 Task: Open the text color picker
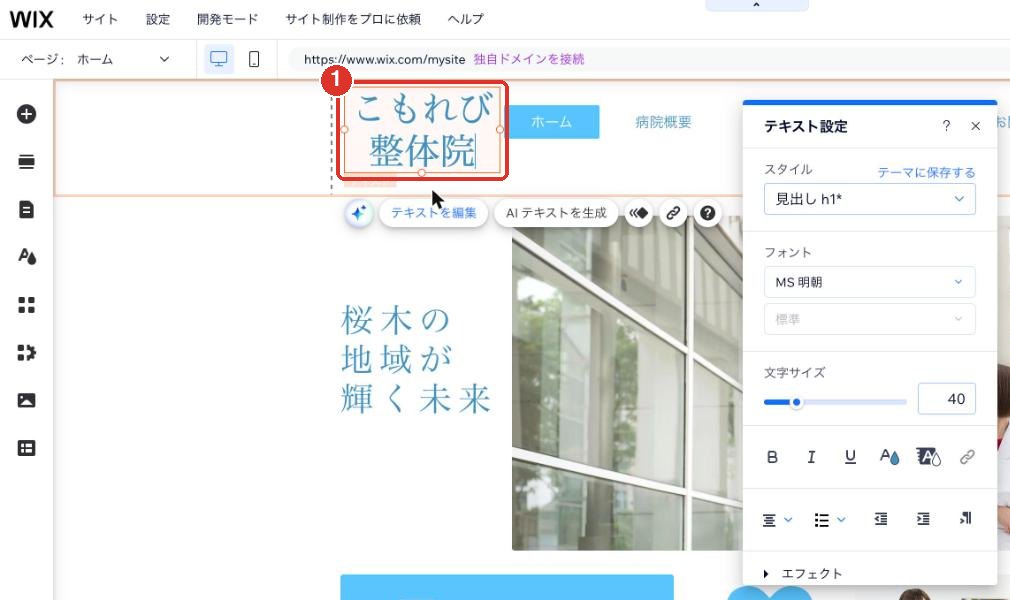click(x=890, y=457)
